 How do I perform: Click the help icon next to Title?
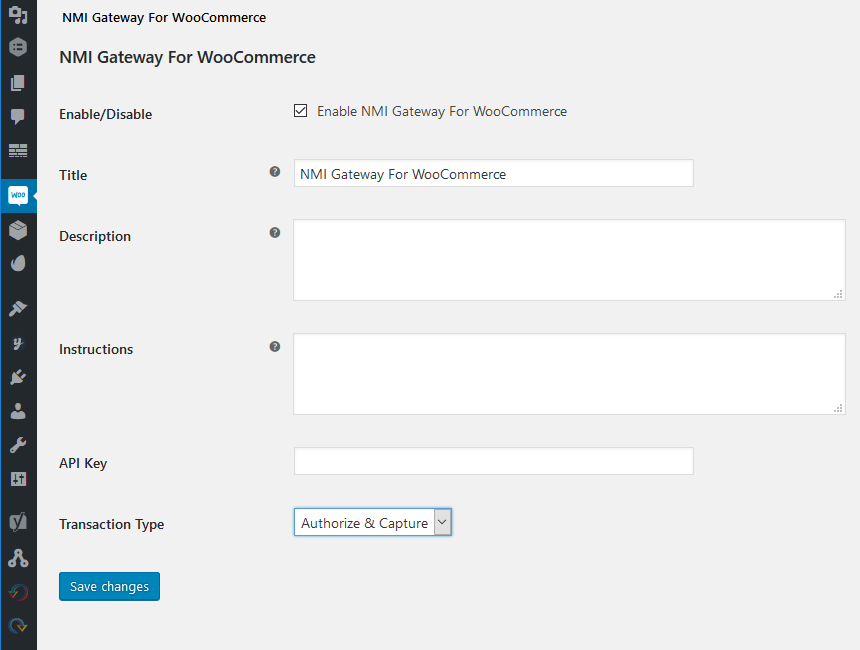pyautogui.click(x=275, y=172)
